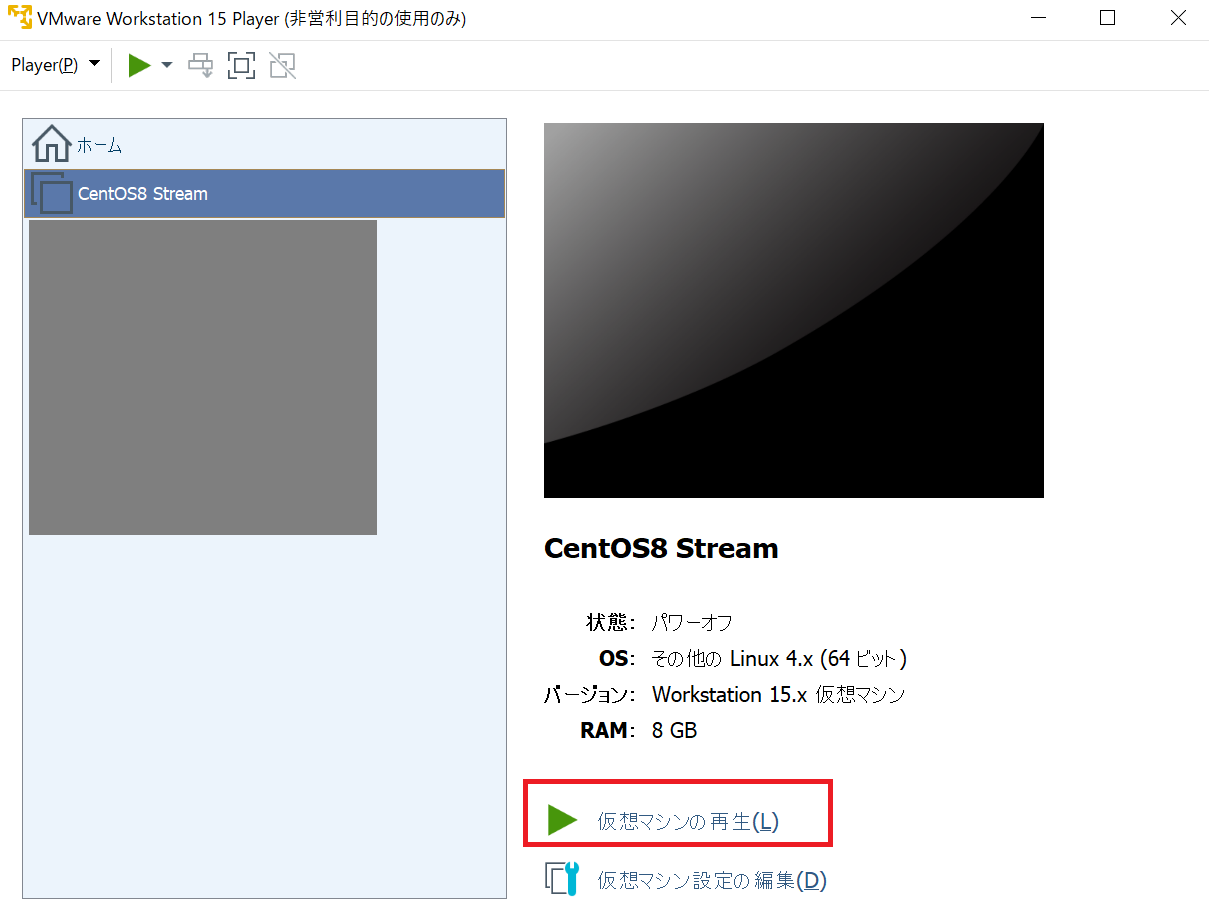Viewport: 1209px width, 921px height.
Task: Minimize the VMware Player window
Action: (x=1037, y=18)
